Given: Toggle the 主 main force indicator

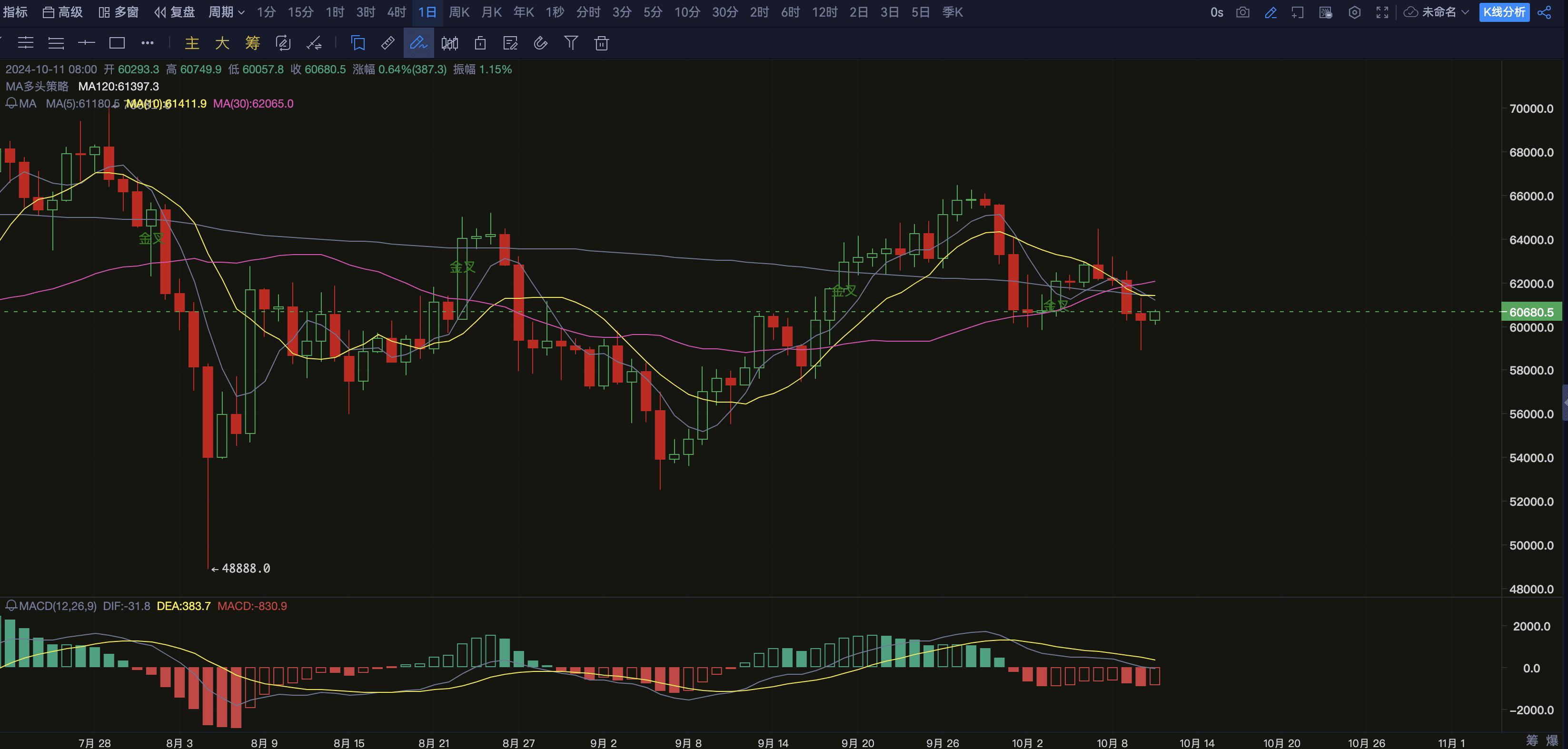Looking at the screenshot, I should point(192,43).
